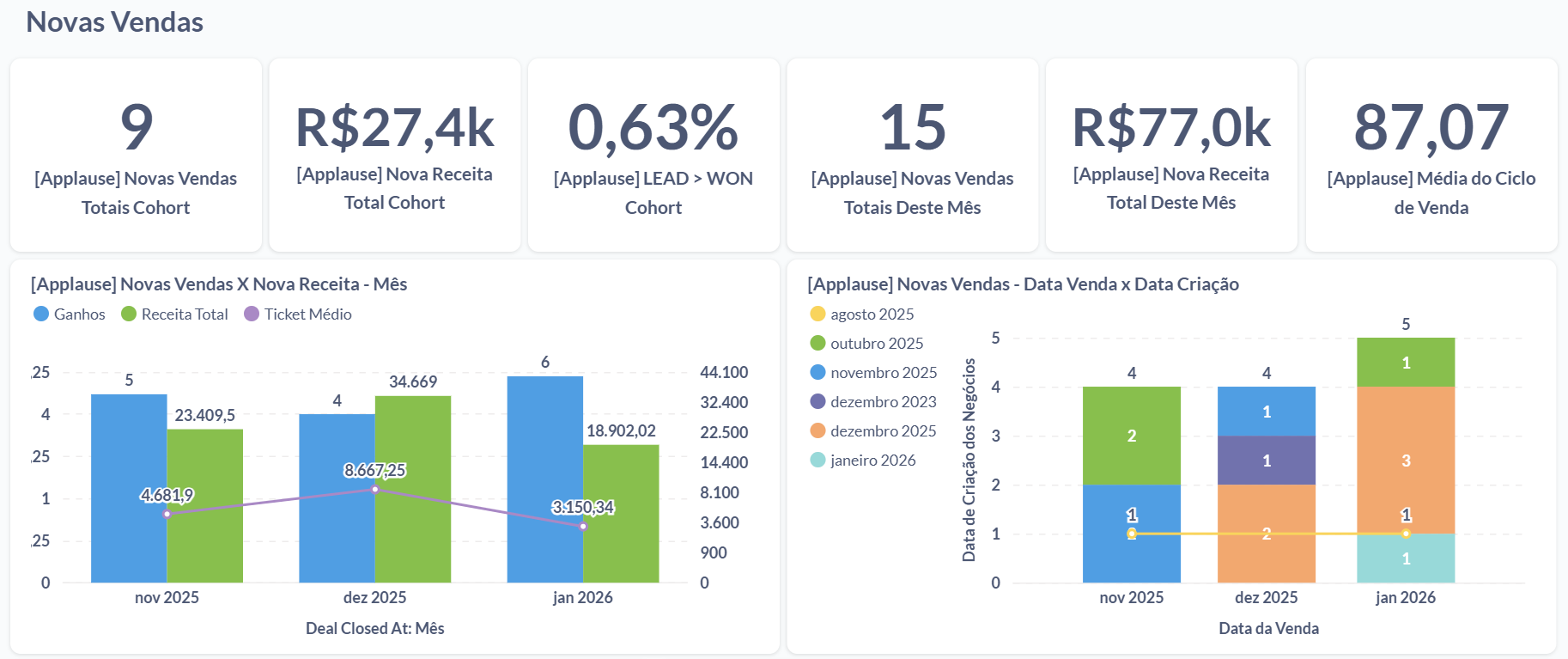This screenshot has height=659, width=1568.
Task: Click the R$77,0k revenue value
Action: pyautogui.click(x=1171, y=127)
